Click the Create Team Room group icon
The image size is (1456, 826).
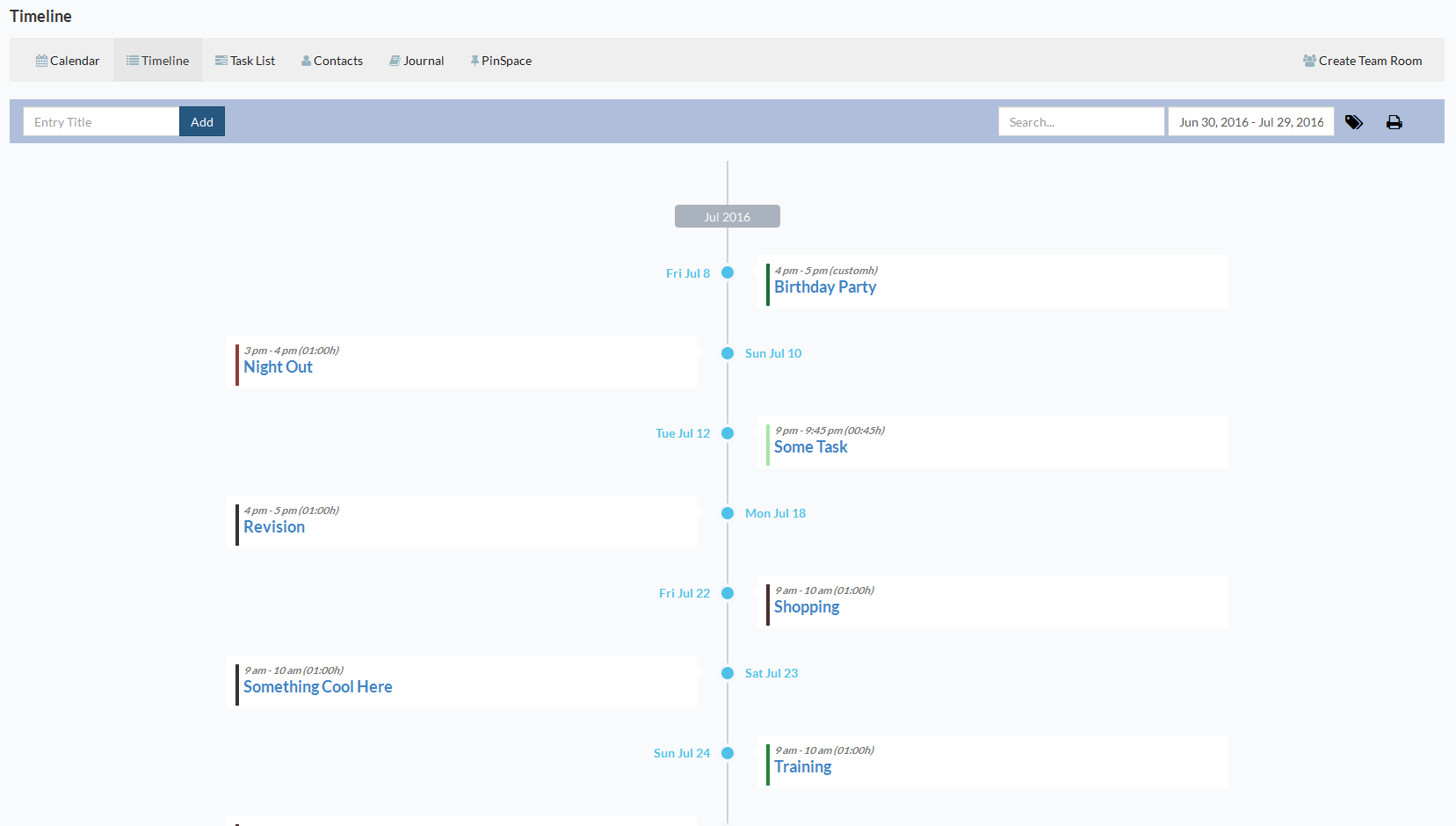tap(1308, 60)
